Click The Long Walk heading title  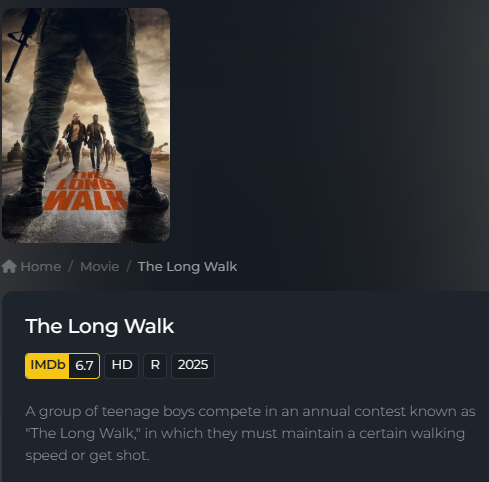(x=100, y=326)
